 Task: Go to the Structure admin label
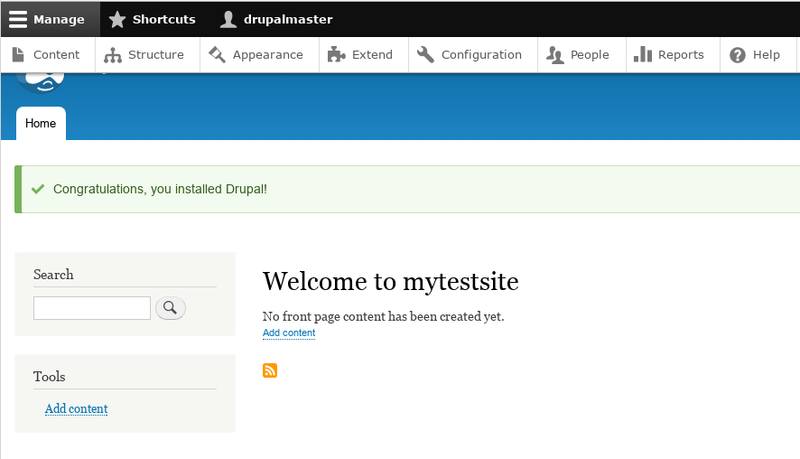pyautogui.click(x=156, y=55)
